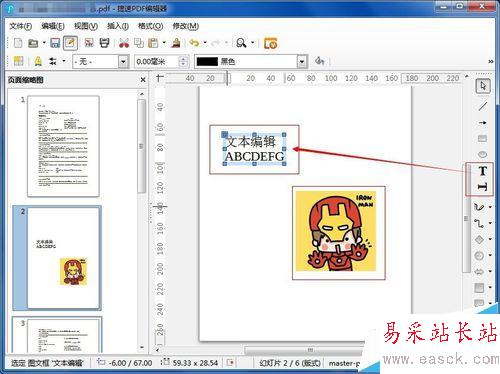This screenshot has height=374, width=500.
Task: Click the yellow highlight line icon
Action: pos(38,61)
